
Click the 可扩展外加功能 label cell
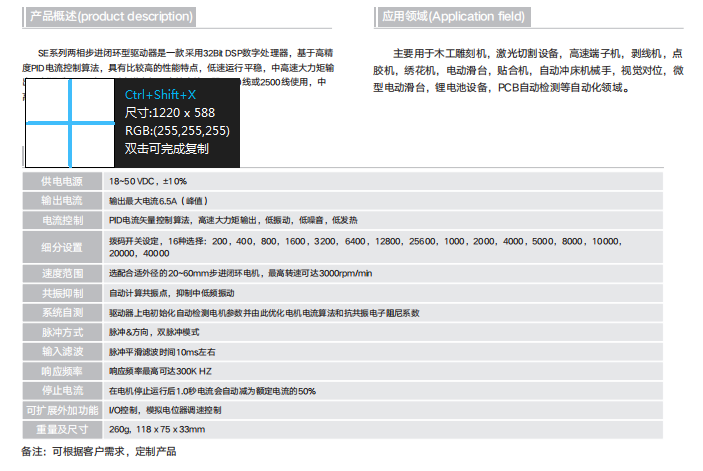62,410
